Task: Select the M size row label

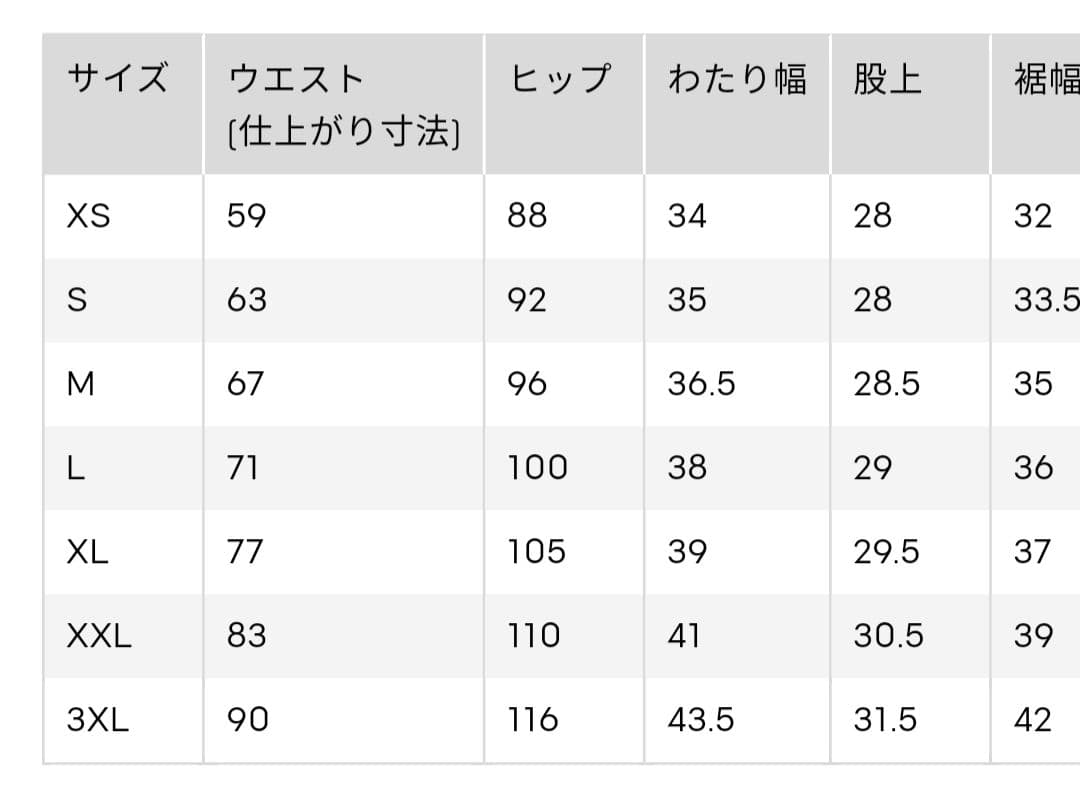Action: point(80,384)
